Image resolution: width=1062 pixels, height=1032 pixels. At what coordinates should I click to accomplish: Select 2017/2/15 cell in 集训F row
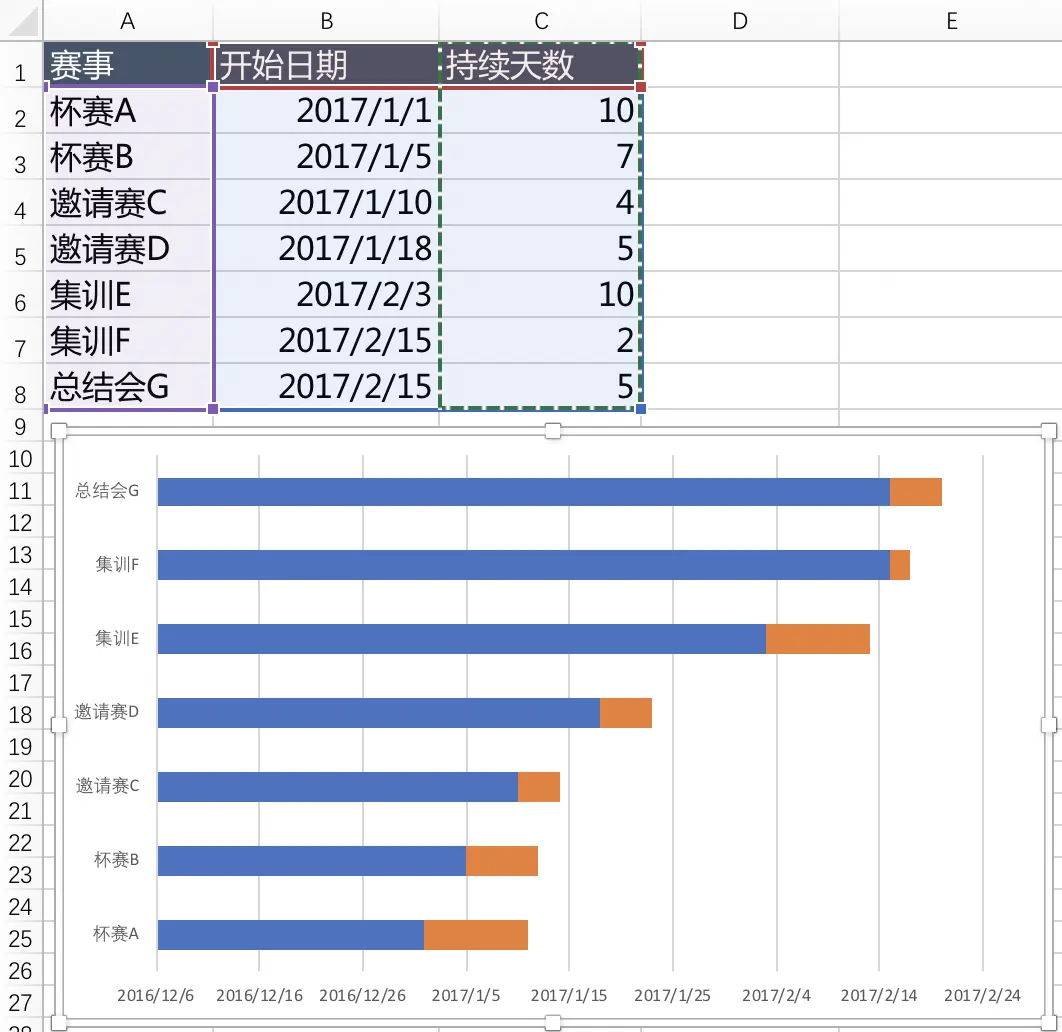[x=326, y=341]
